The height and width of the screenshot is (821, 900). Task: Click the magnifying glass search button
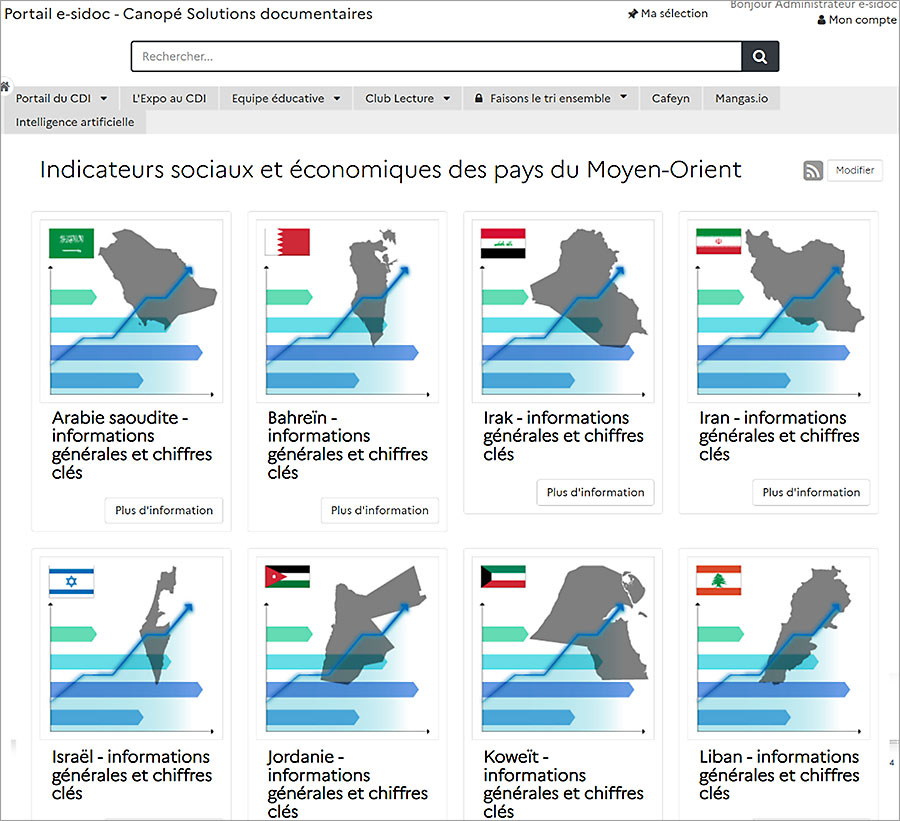pos(760,57)
